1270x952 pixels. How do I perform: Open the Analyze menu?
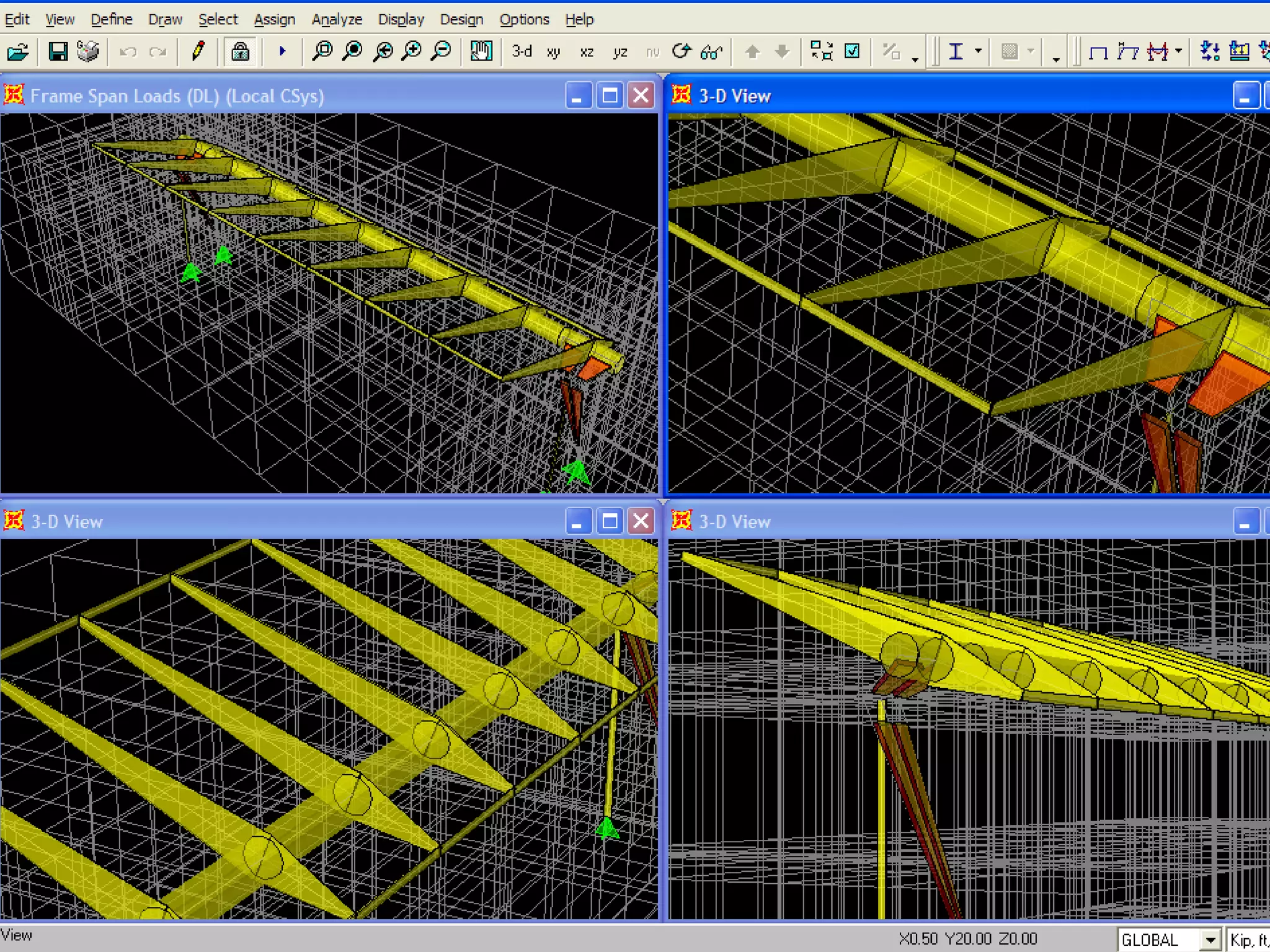pyautogui.click(x=337, y=19)
